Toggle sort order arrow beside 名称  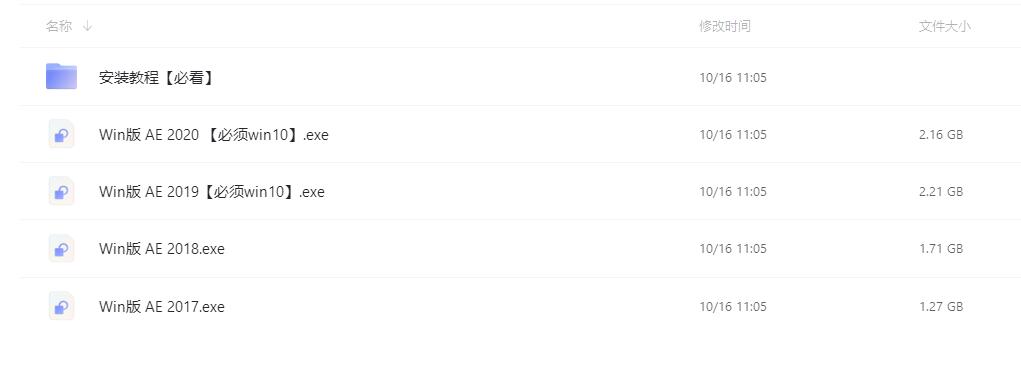87,26
